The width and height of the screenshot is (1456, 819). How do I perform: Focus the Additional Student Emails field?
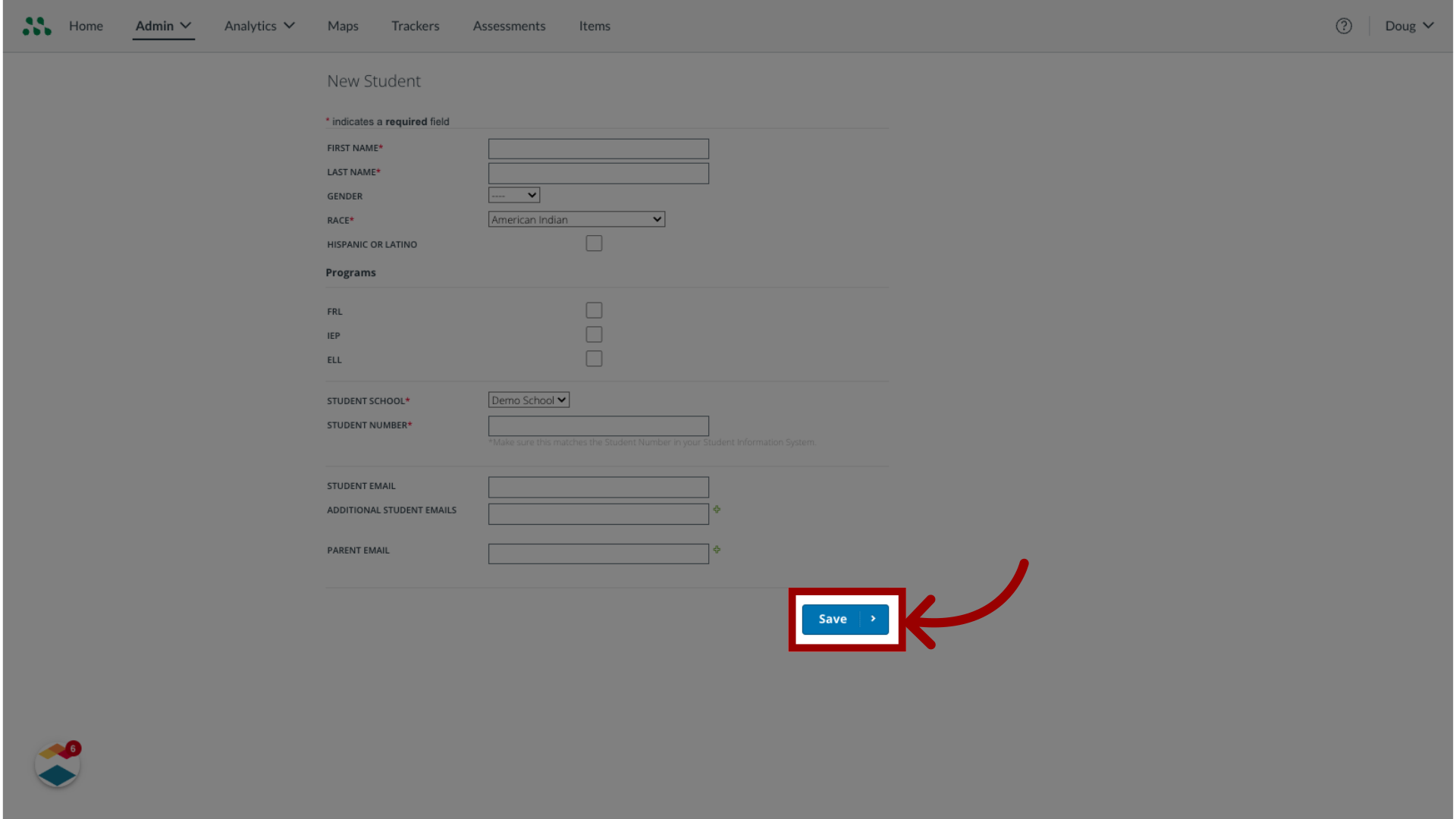click(598, 514)
